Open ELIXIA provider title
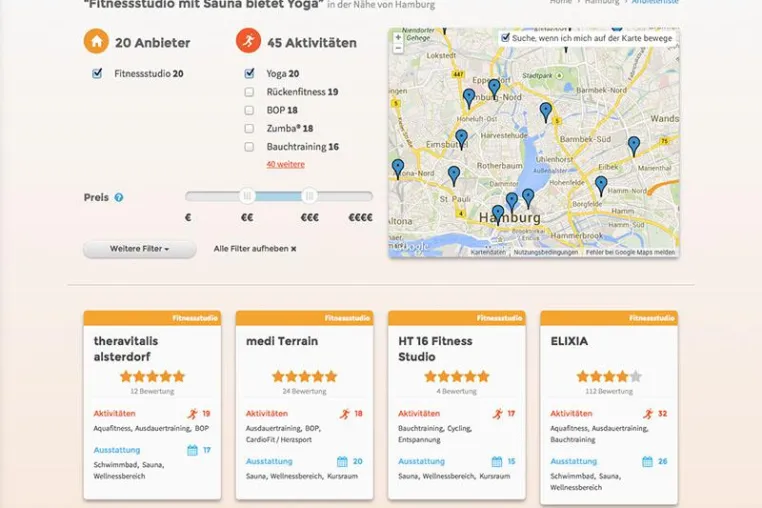 pos(569,341)
